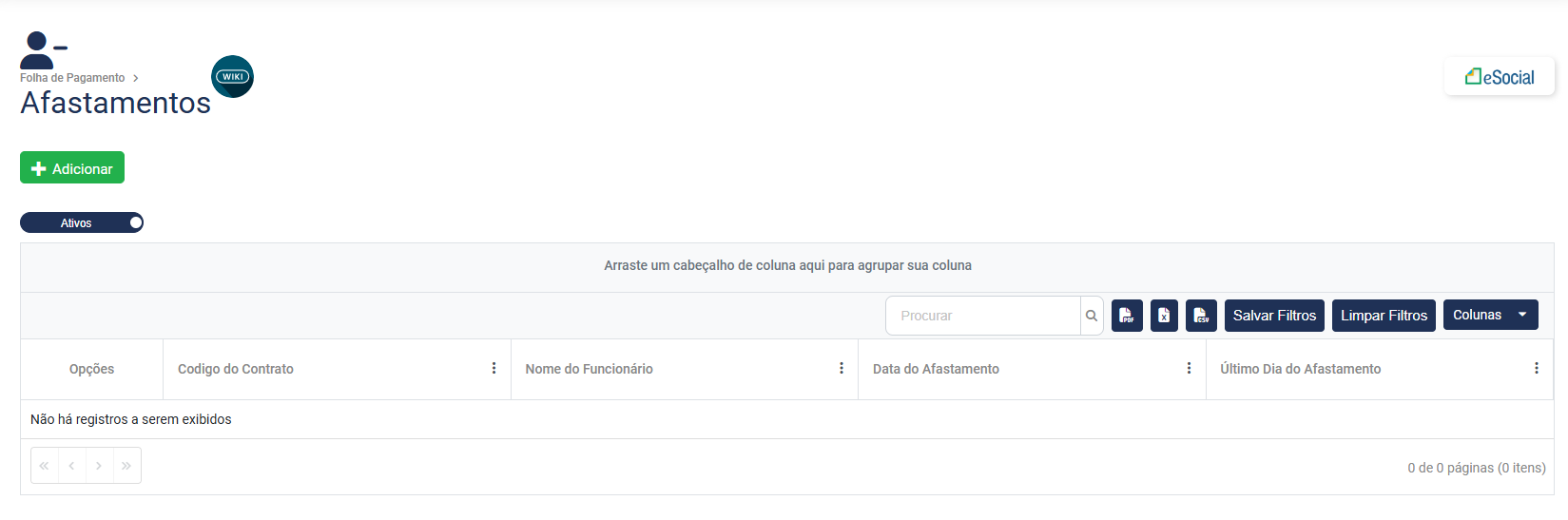Expand the Colunas dropdown
This screenshot has height=520, width=1568.
point(1490,315)
